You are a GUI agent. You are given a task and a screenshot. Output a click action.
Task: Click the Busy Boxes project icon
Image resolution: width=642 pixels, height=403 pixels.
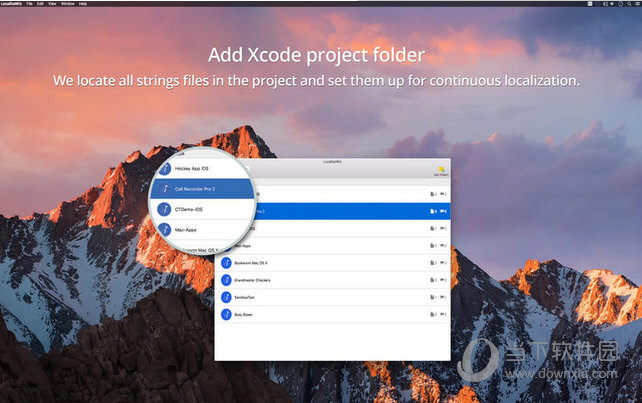(226, 315)
